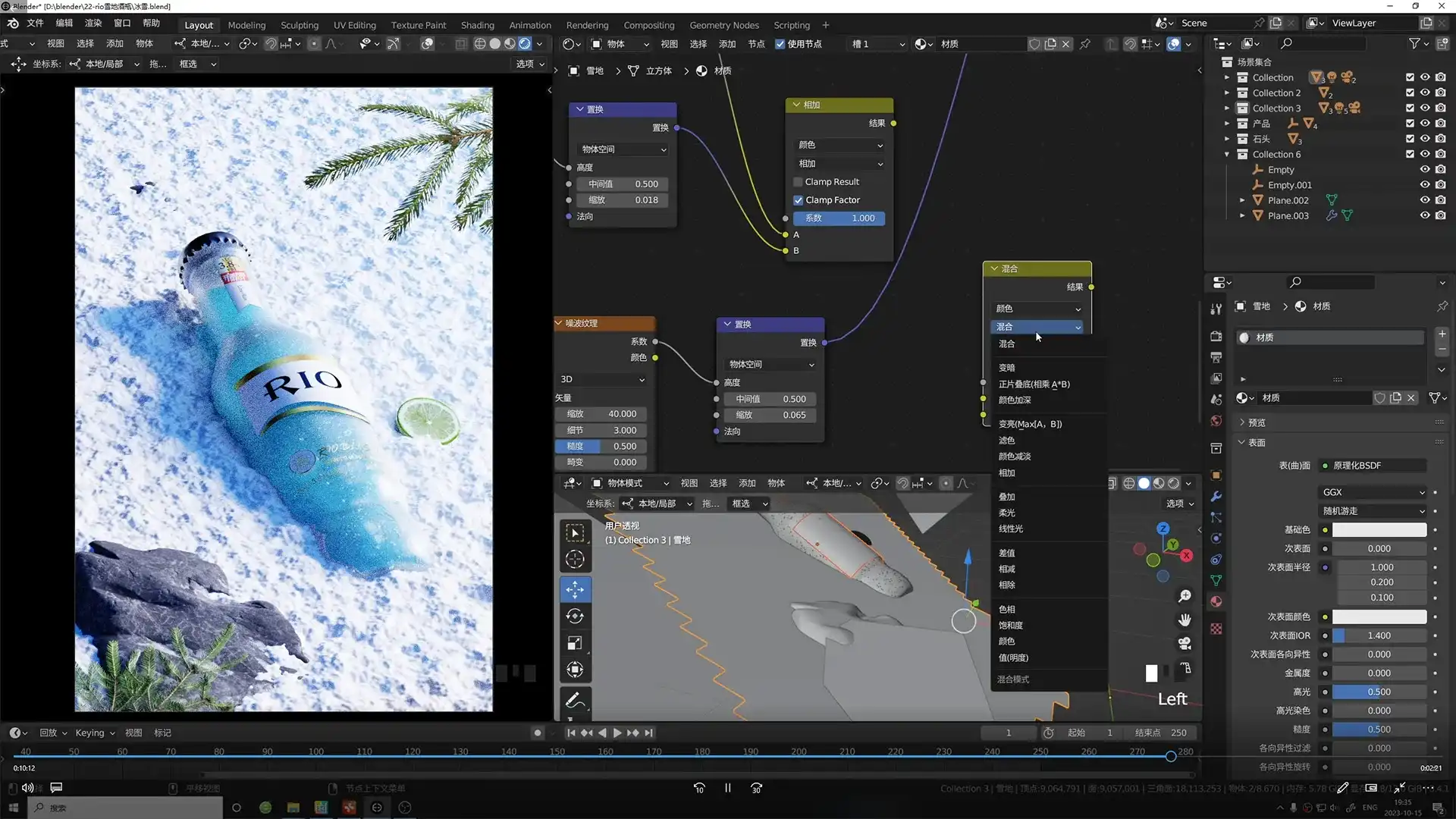Toggle camera view icon in viewport
The image size is (1456, 819).
tap(1185, 644)
